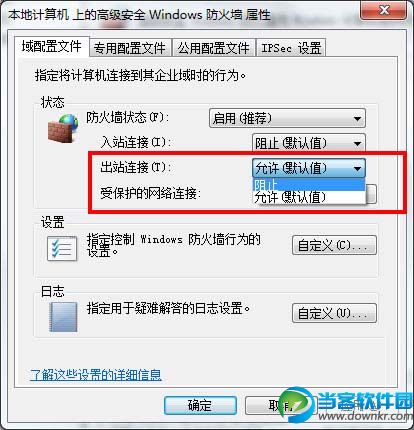This screenshot has width=414, height=430.
Task: Click the settings checklist icon
Action: [62, 248]
